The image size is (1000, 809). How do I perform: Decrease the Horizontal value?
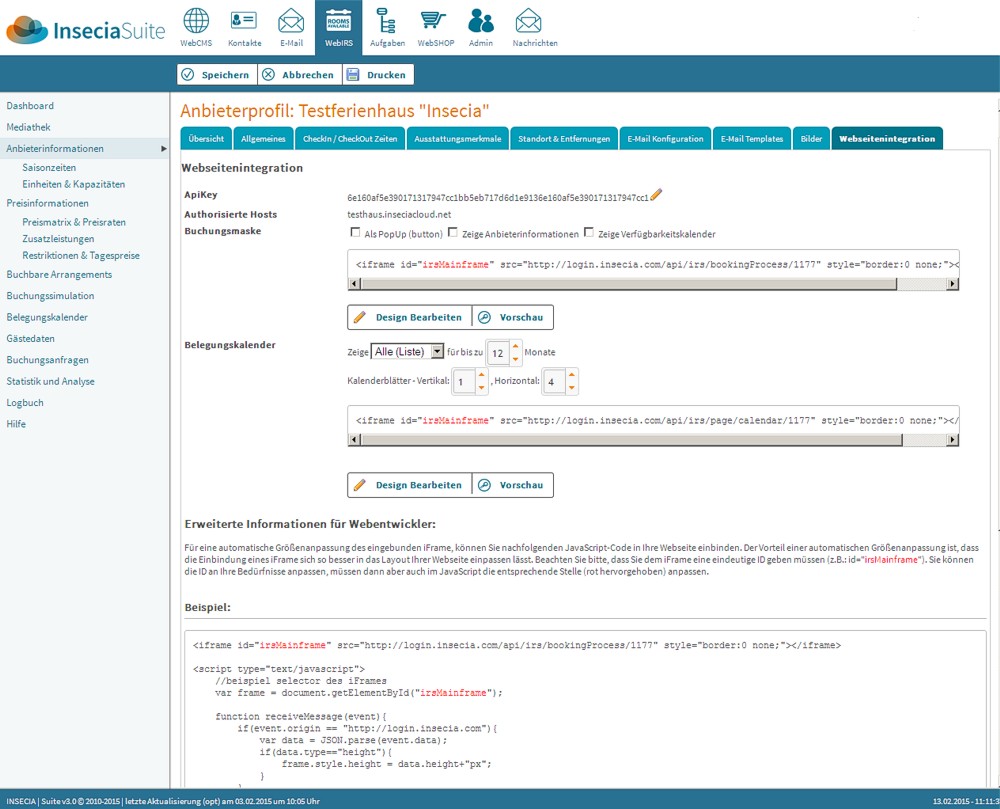point(571,388)
